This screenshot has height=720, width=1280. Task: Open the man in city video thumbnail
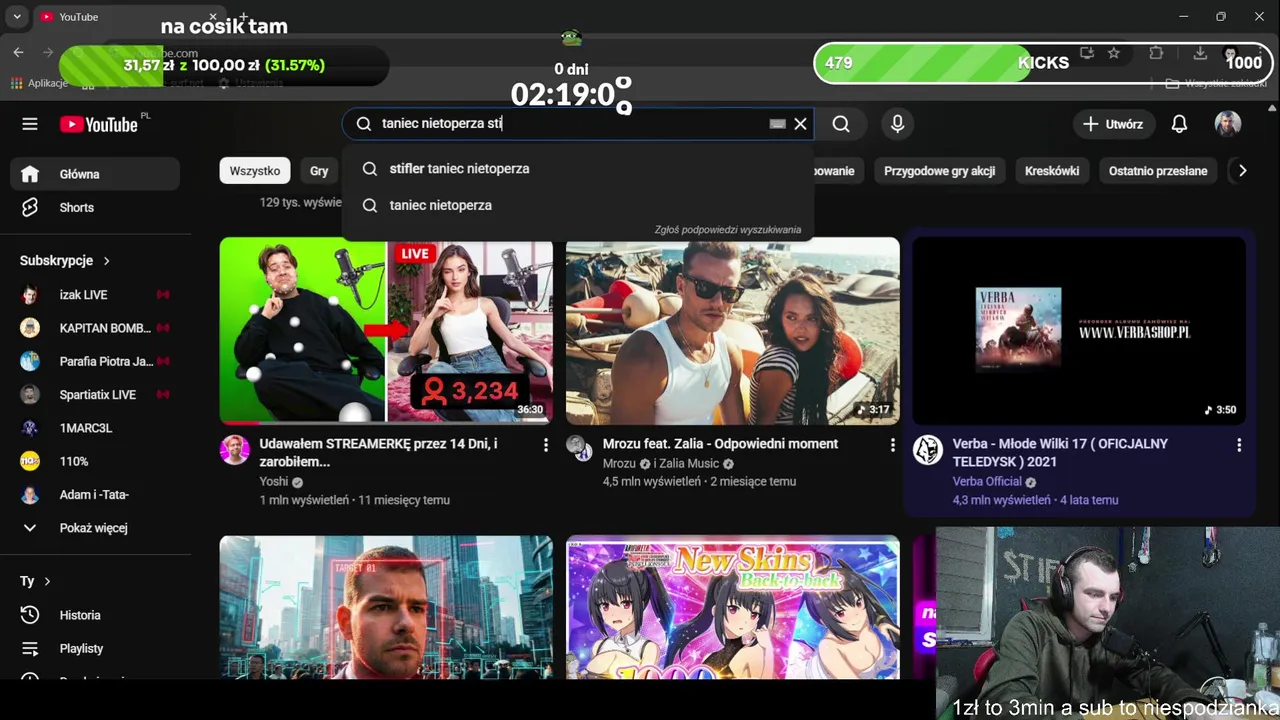pos(386,607)
